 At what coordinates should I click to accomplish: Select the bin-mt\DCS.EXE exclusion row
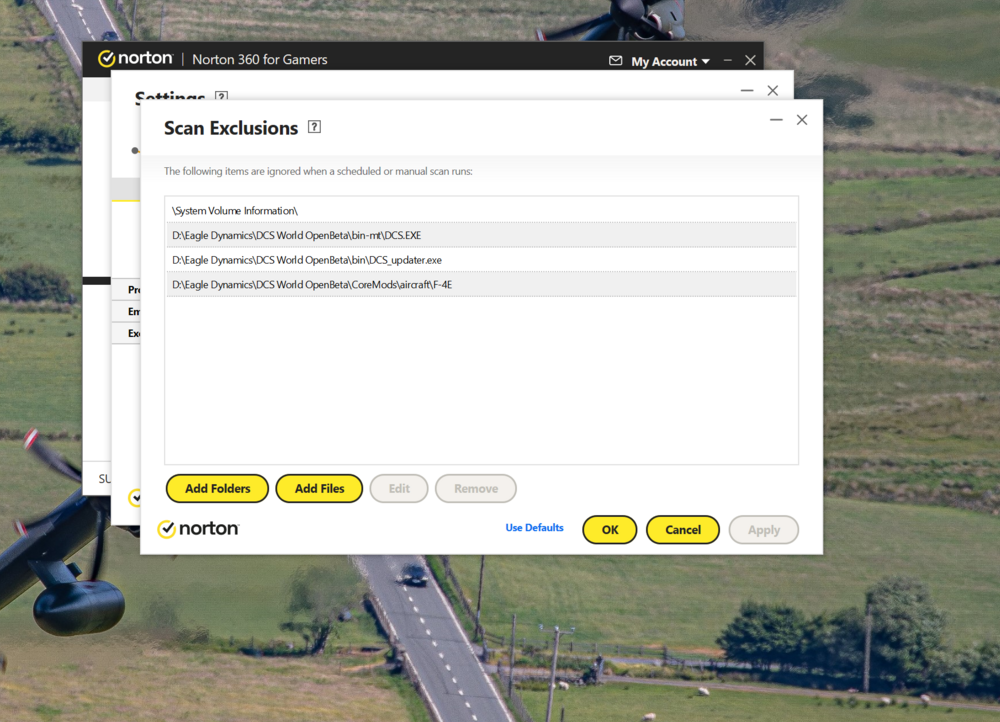482,235
